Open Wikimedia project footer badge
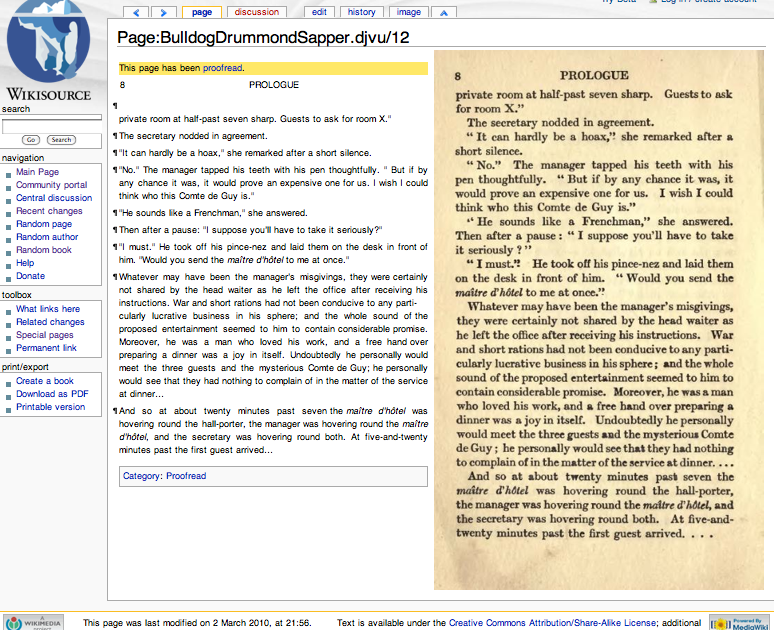 34,622
